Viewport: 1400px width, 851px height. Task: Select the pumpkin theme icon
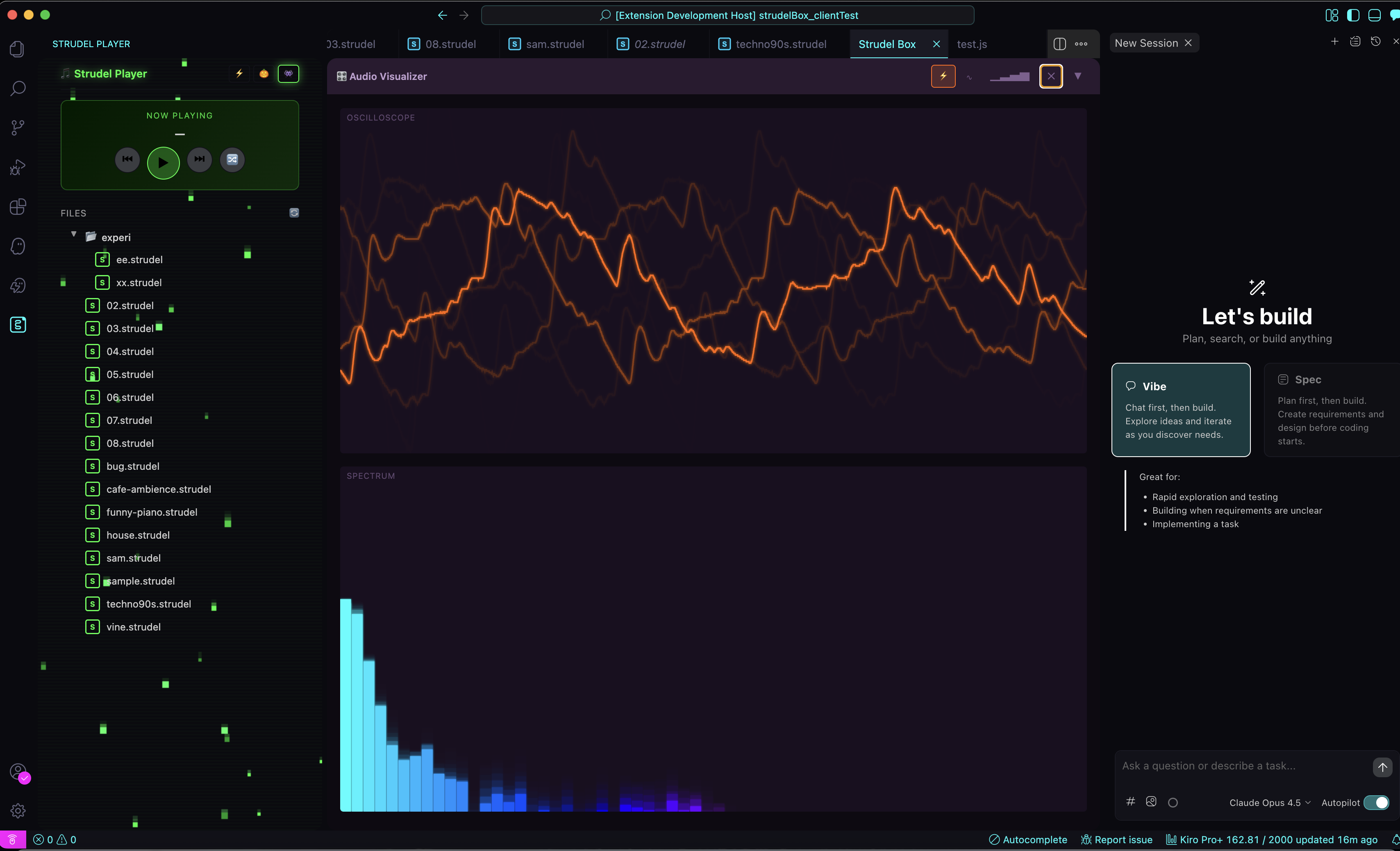point(264,74)
